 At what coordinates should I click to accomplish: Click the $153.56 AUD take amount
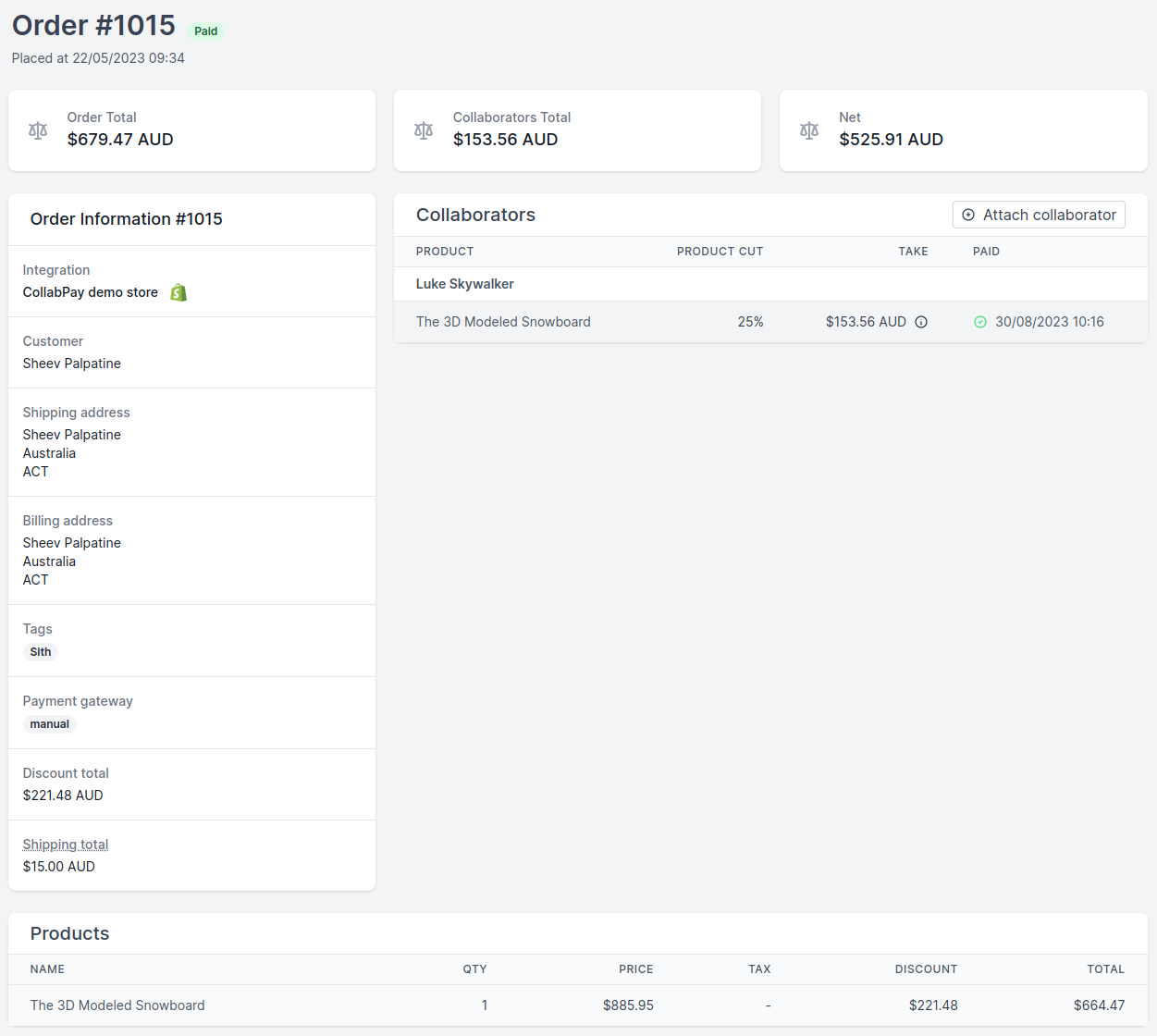tap(866, 322)
